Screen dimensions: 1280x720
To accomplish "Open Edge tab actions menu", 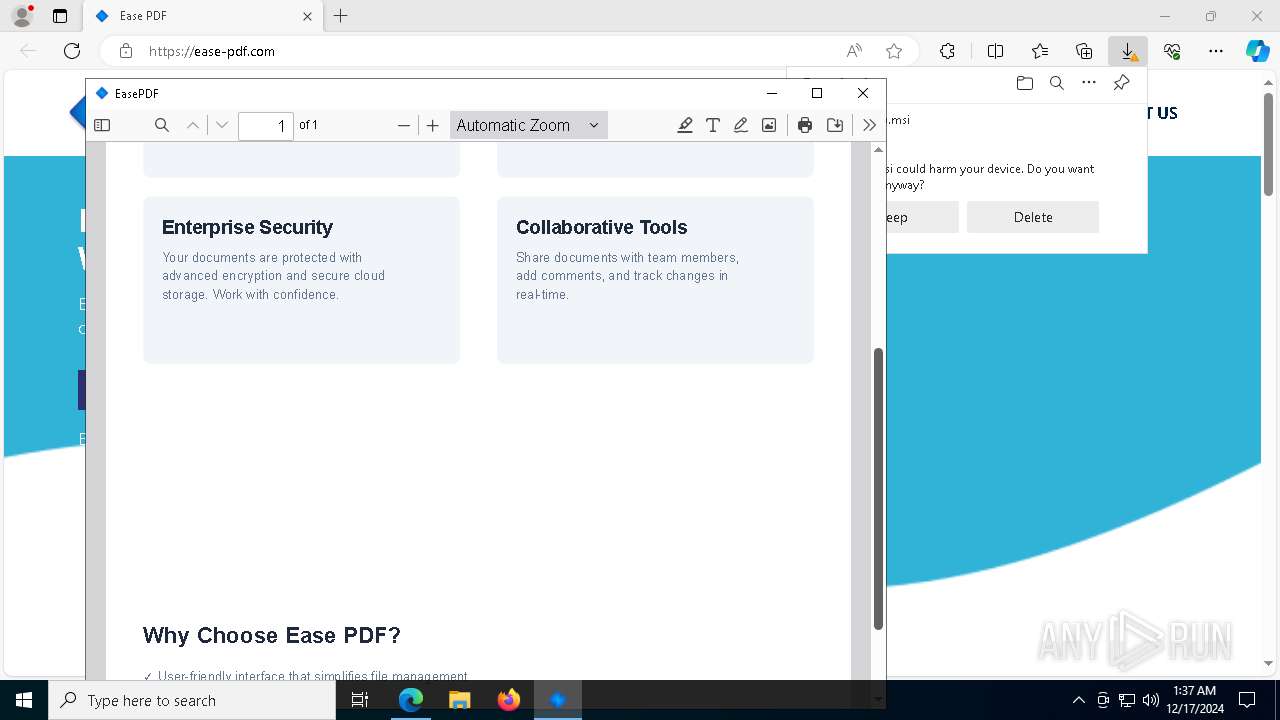I will (60, 16).
